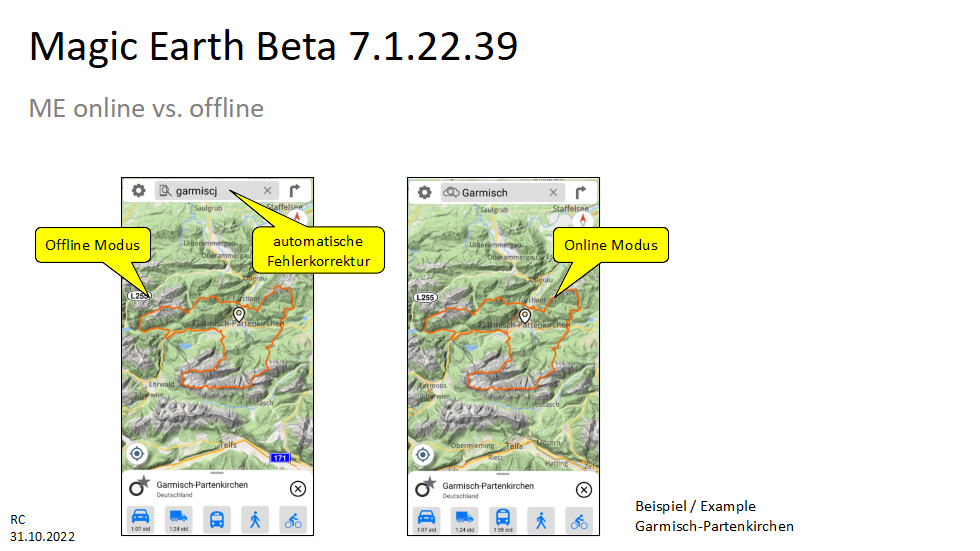
Task: Click into the 'garmiscj' search field
Action: (215, 191)
